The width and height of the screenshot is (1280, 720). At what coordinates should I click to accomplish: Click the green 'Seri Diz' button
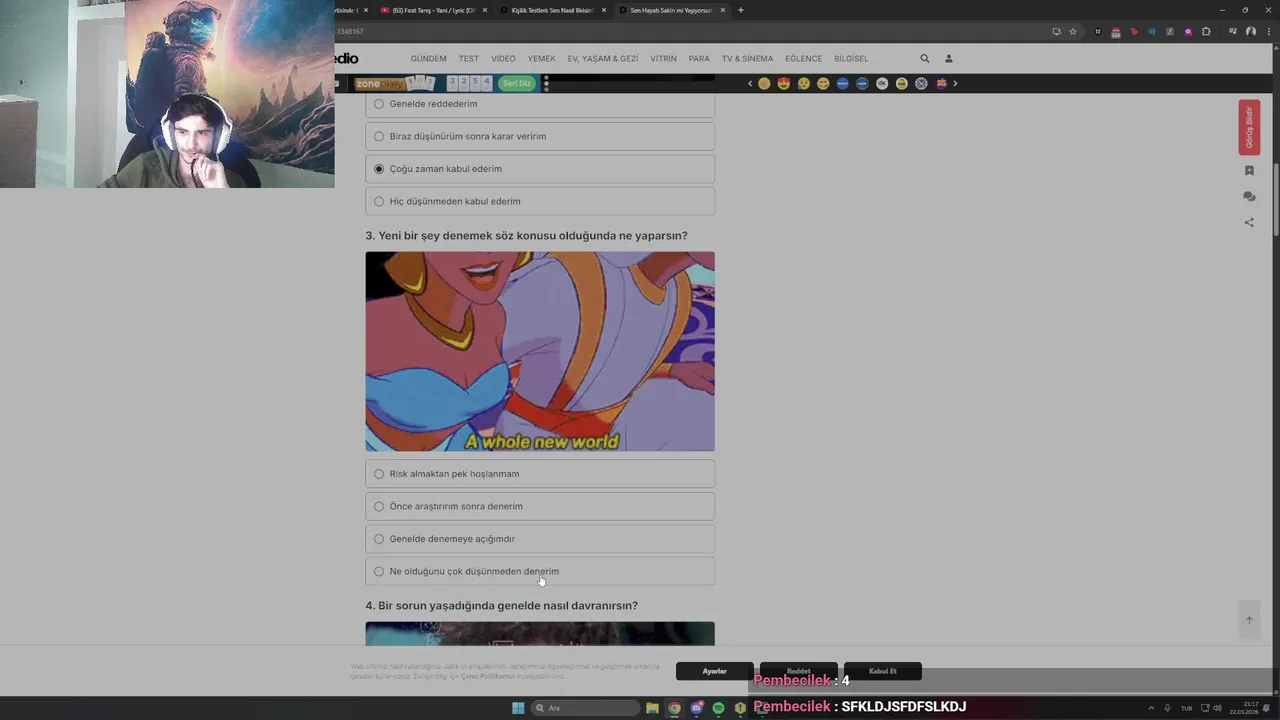[x=517, y=84]
